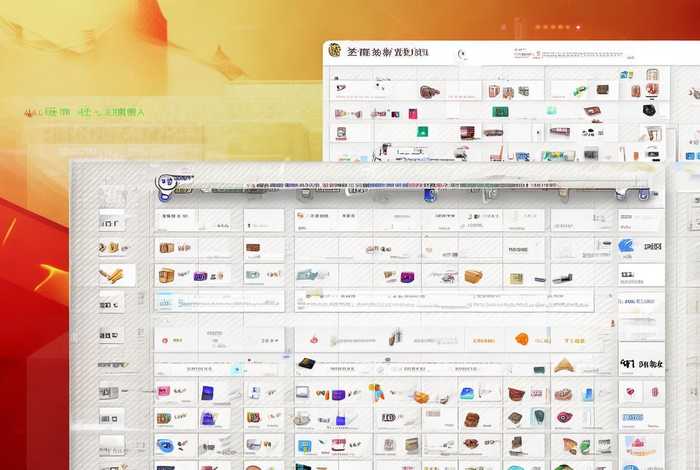700x470 pixels.
Task: Click the gold emblem logo in upper window
Action: click(334, 50)
